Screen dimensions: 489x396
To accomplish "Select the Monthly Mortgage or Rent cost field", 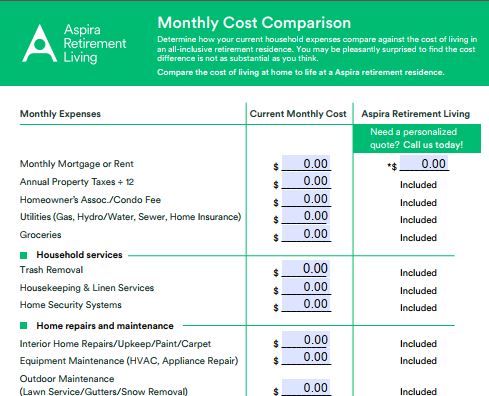I will [x=306, y=163].
